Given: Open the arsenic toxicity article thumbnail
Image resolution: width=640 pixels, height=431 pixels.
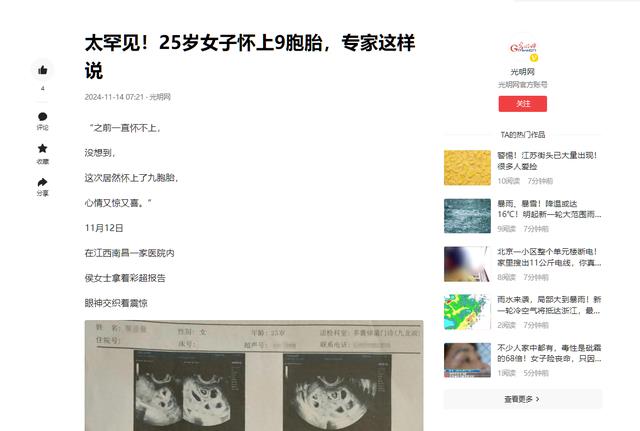Looking at the screenshot, I should tap(467, 360).
